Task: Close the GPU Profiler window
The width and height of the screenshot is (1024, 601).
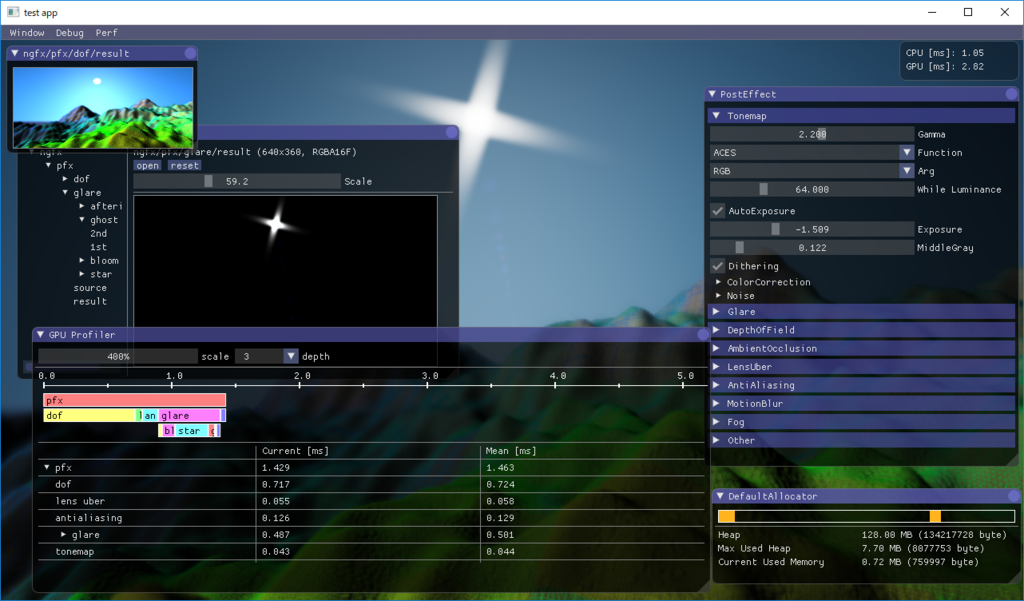Action: click(703, 334)
